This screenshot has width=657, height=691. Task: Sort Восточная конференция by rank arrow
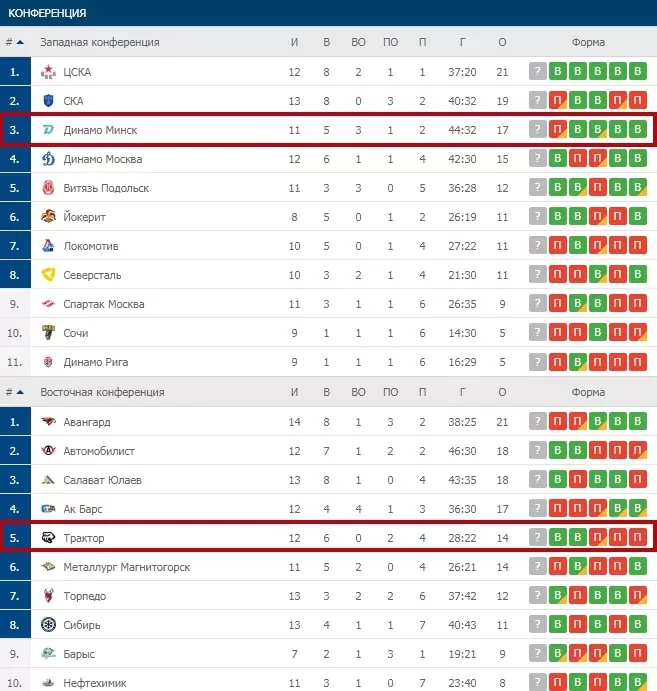[20, 392]
